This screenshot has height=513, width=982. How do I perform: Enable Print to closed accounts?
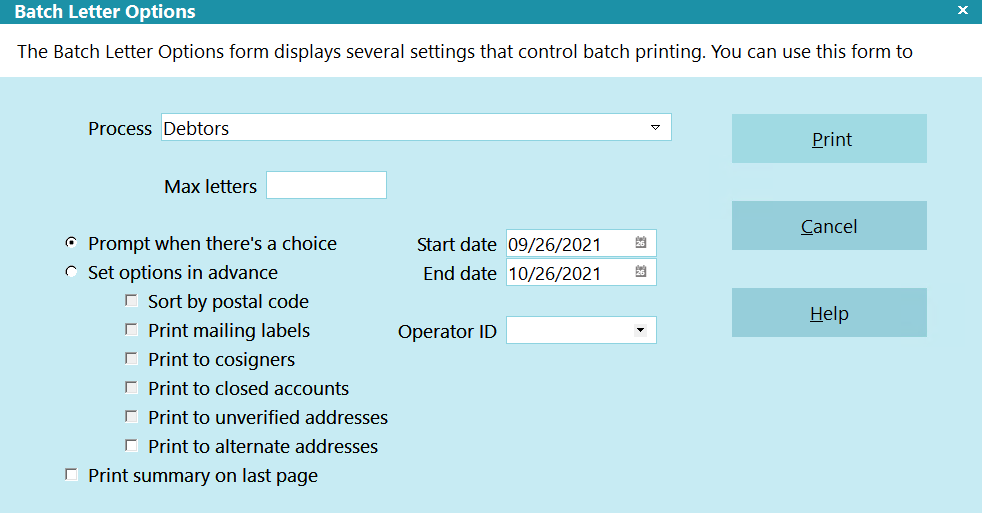(131, 388)
